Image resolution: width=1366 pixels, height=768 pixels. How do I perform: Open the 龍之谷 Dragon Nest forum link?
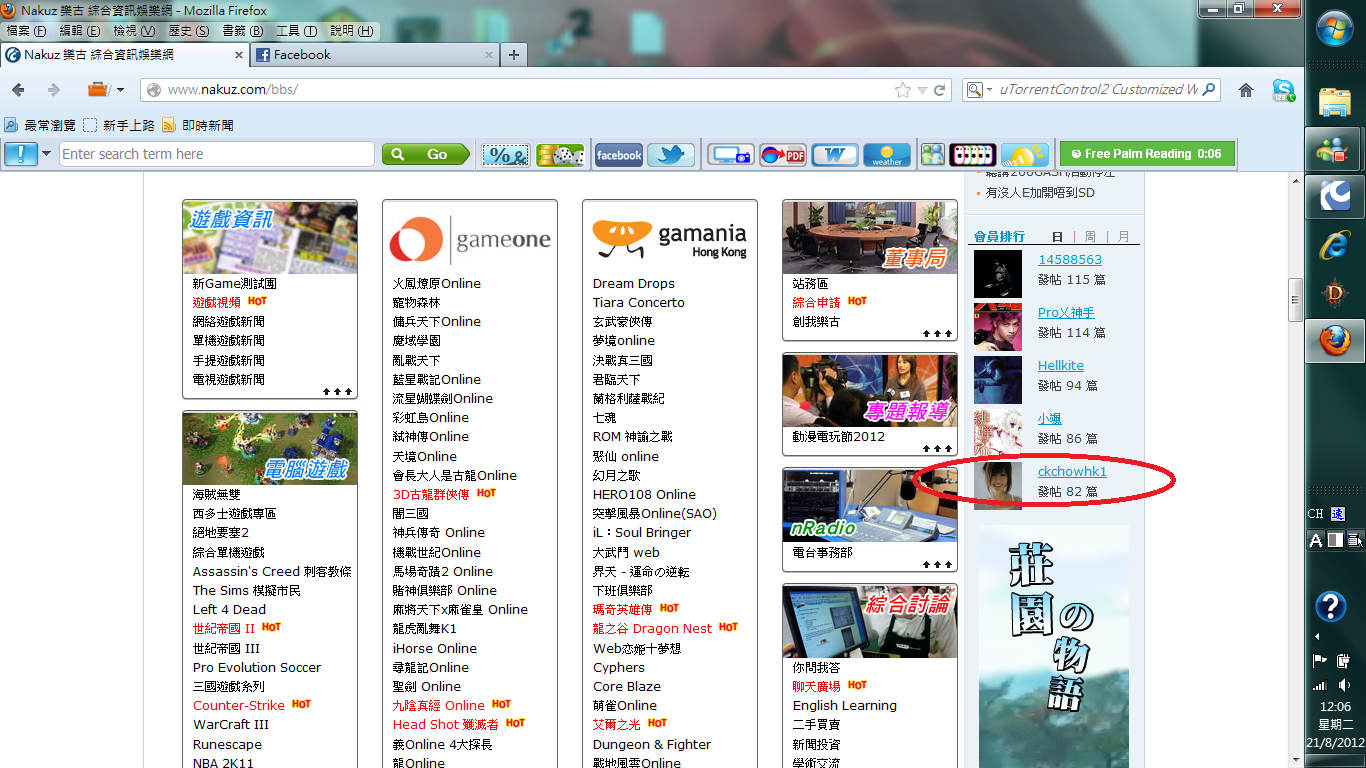[x=652, y=628]
